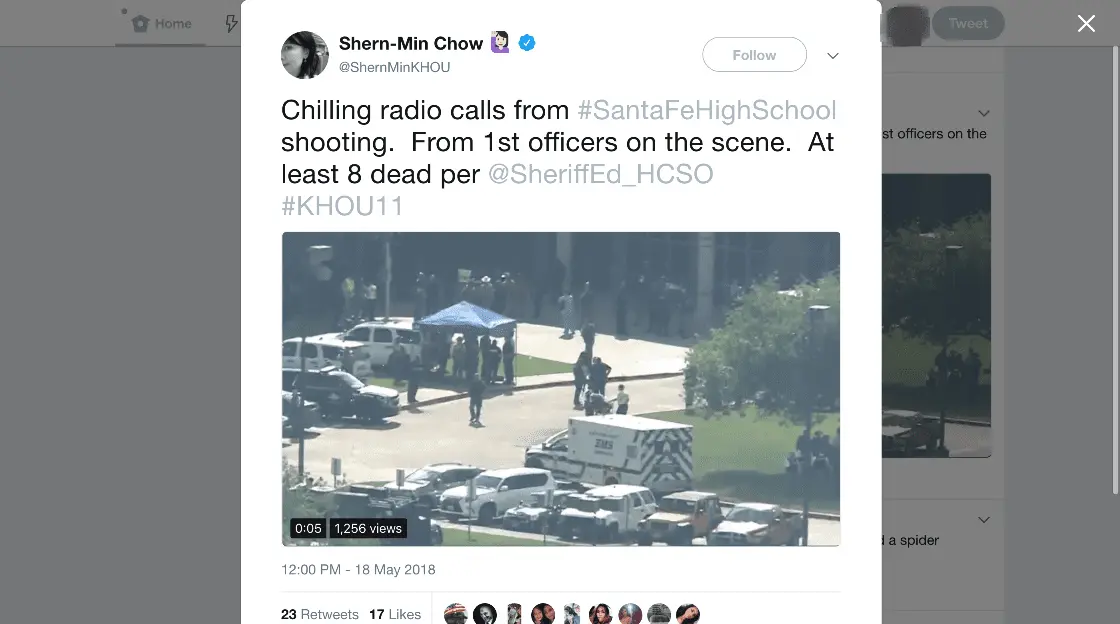Expand chevron on the spider tweet
Viewport: 1120px width, 624px height.
click(x=984, y=520)
